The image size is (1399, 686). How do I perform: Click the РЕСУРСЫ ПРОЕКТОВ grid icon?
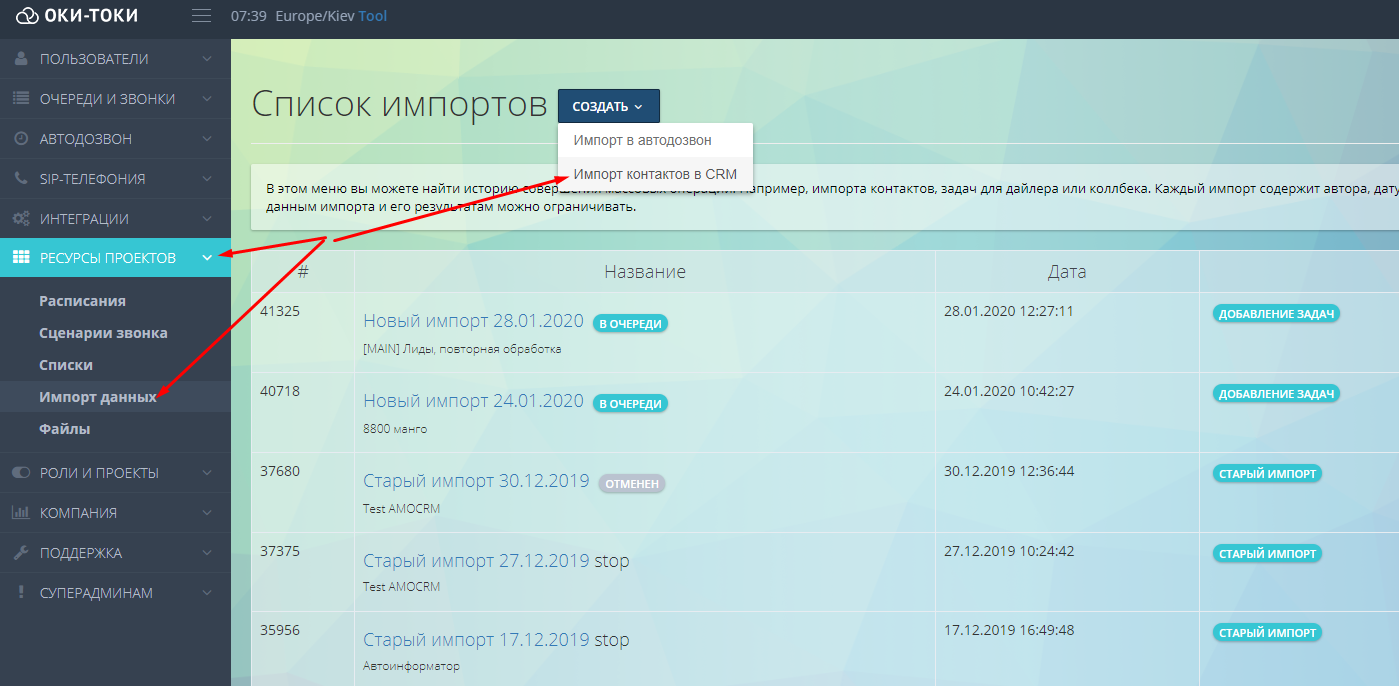click(x=20, y=257)
